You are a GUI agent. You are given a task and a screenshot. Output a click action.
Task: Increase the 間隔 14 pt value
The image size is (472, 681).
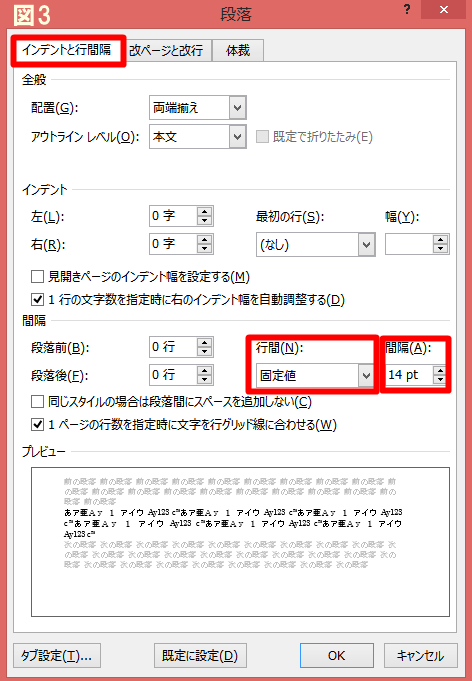click(x=440, y=370)
